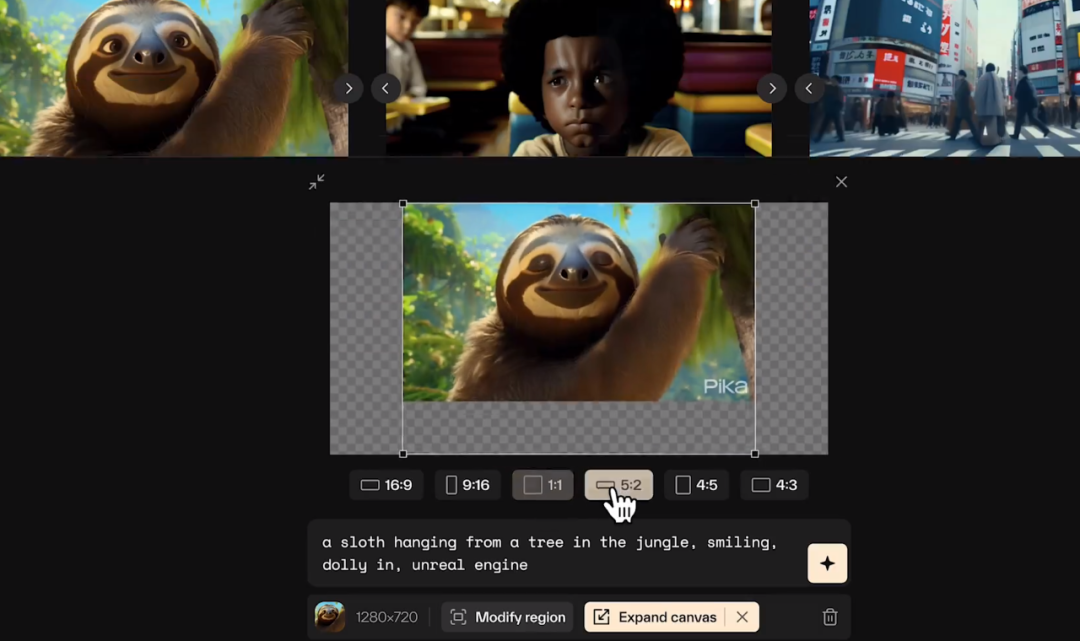Viewport: 1080px width, 641px height.
Task: Choose the 1:1 aspect ratio option
Action: pos(542,485)
